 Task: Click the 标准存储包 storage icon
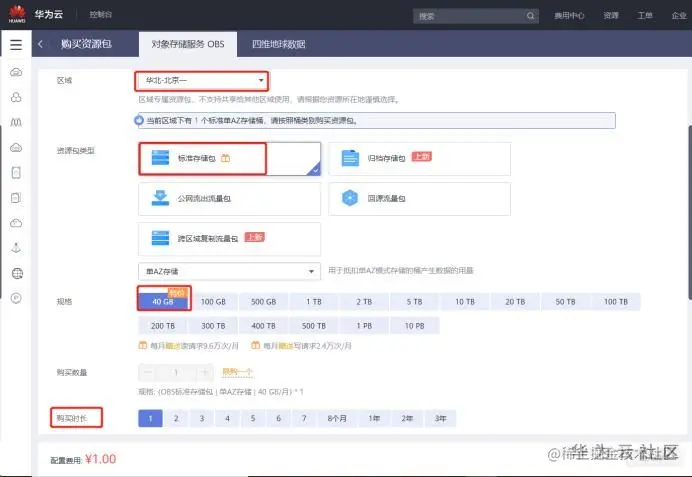click(x=160, y=157)
